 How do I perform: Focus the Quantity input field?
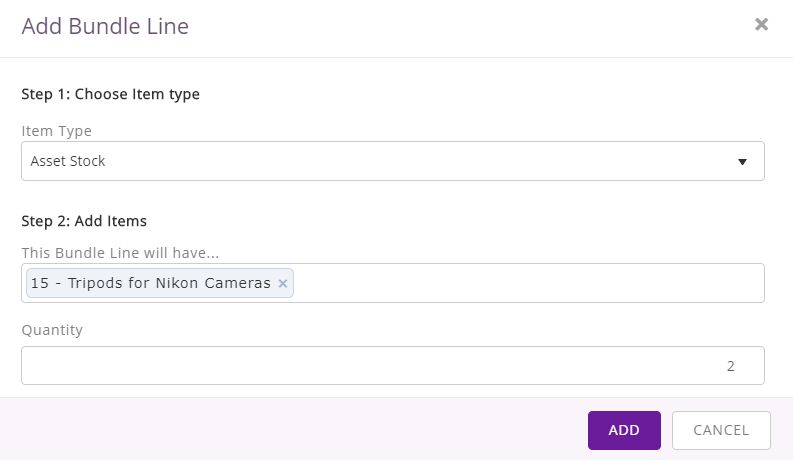coord(392,365)
